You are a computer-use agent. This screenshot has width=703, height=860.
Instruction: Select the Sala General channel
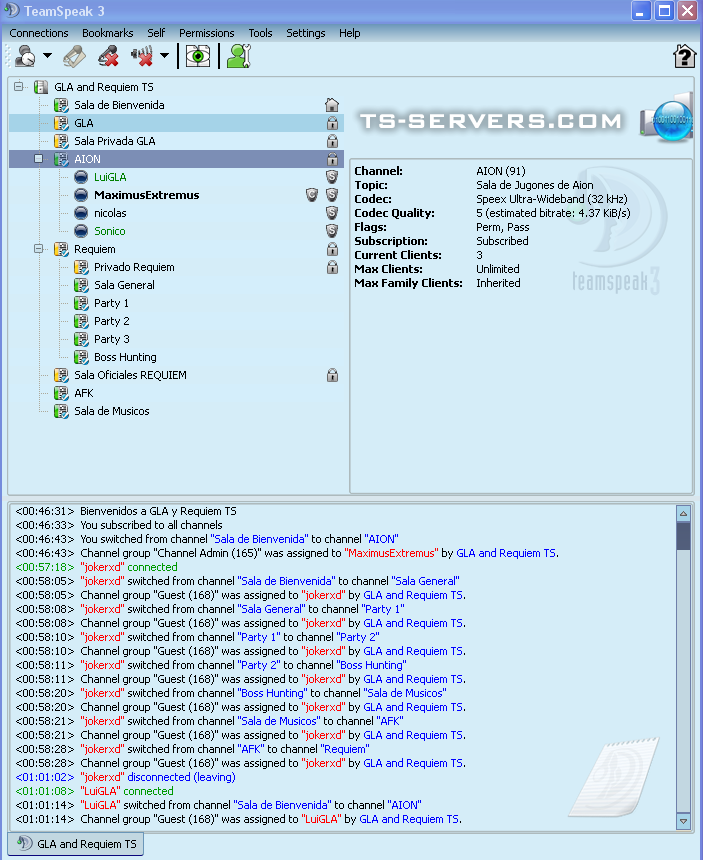124,285
